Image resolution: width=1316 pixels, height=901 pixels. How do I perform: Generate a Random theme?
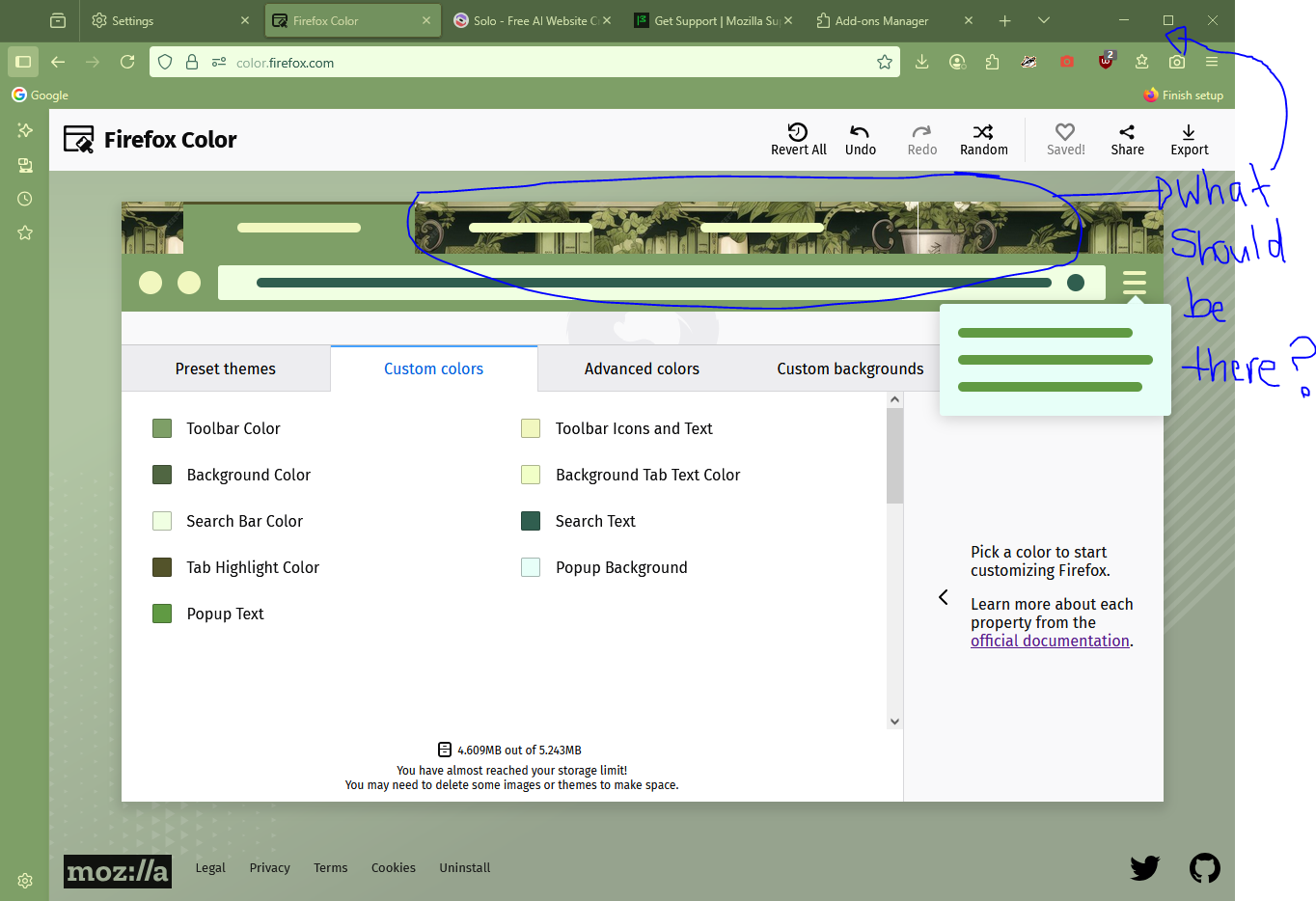coord(983,139)
